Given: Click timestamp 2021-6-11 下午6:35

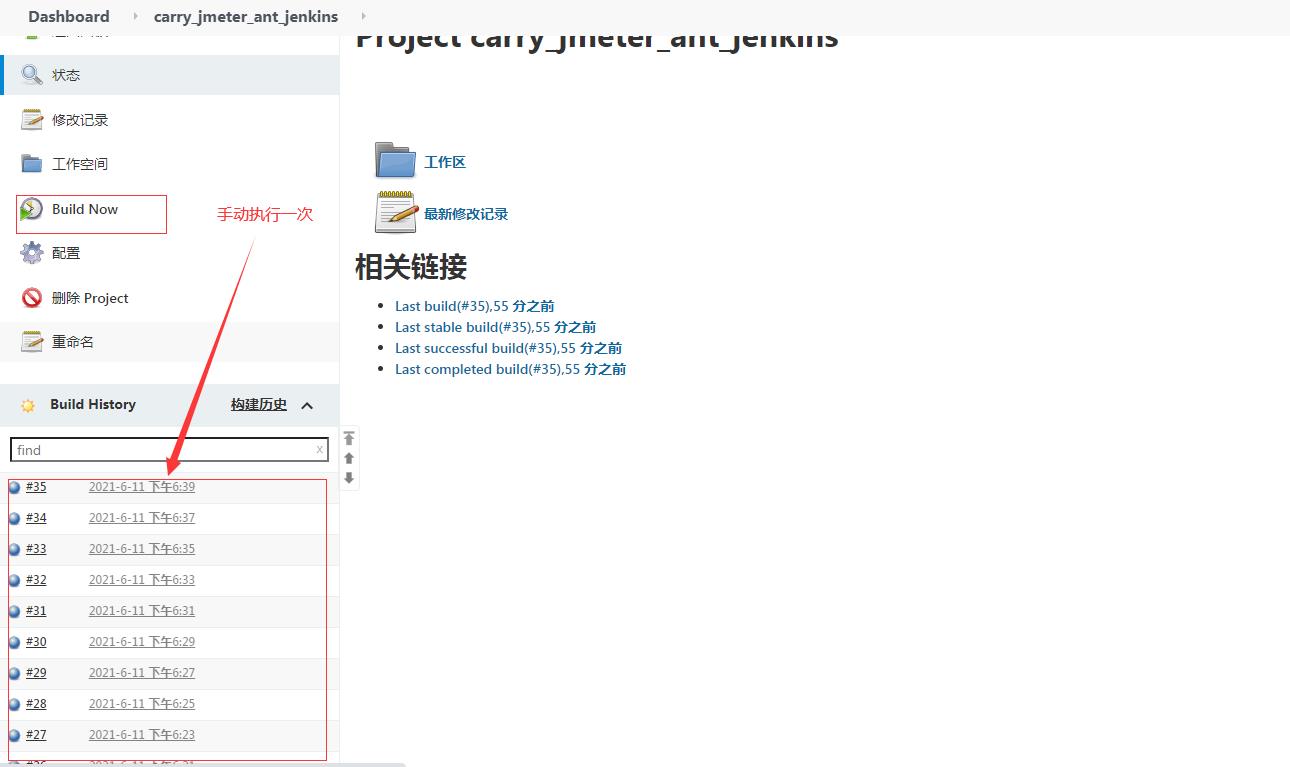Looking at the screenshot, I should (x=142, y=549).
